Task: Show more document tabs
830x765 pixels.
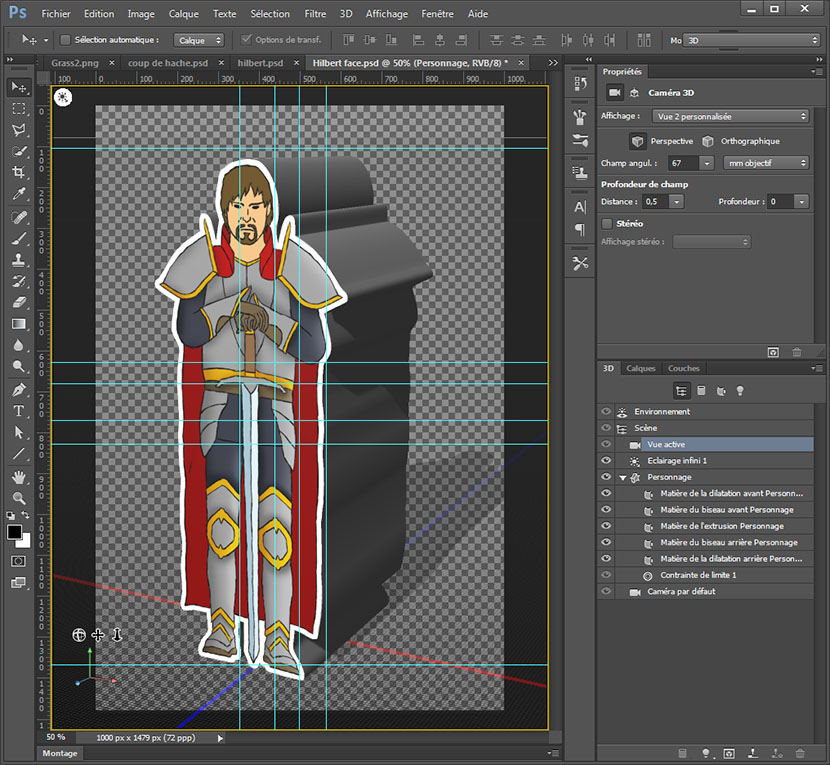Action: pyautogui.click(x=553, y=62)
